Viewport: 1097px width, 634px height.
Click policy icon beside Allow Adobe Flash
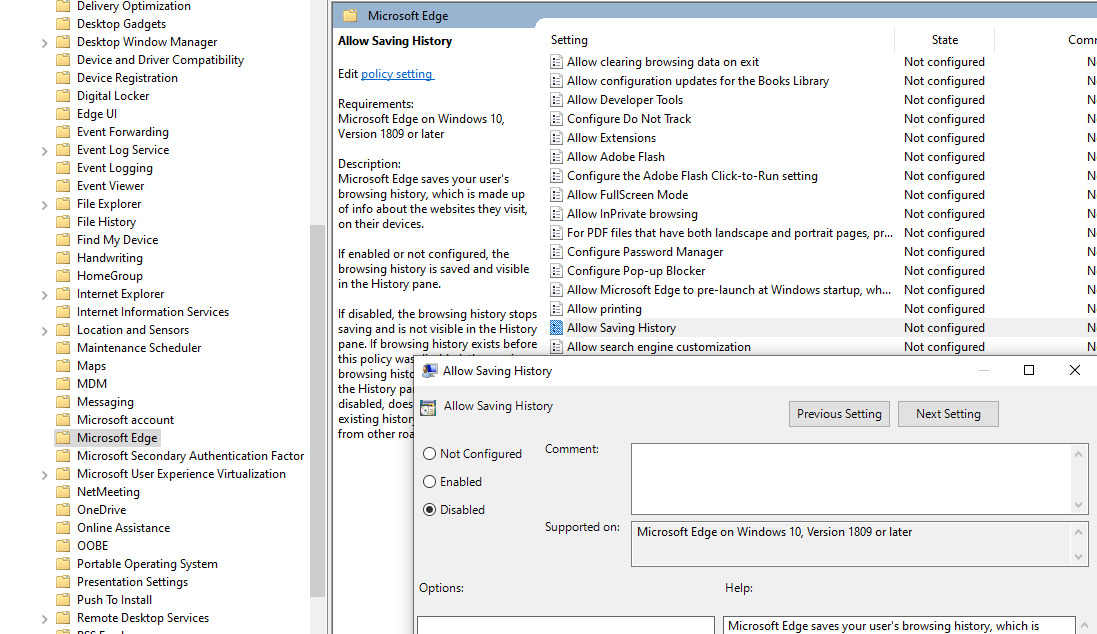click(x=556, y=157)
